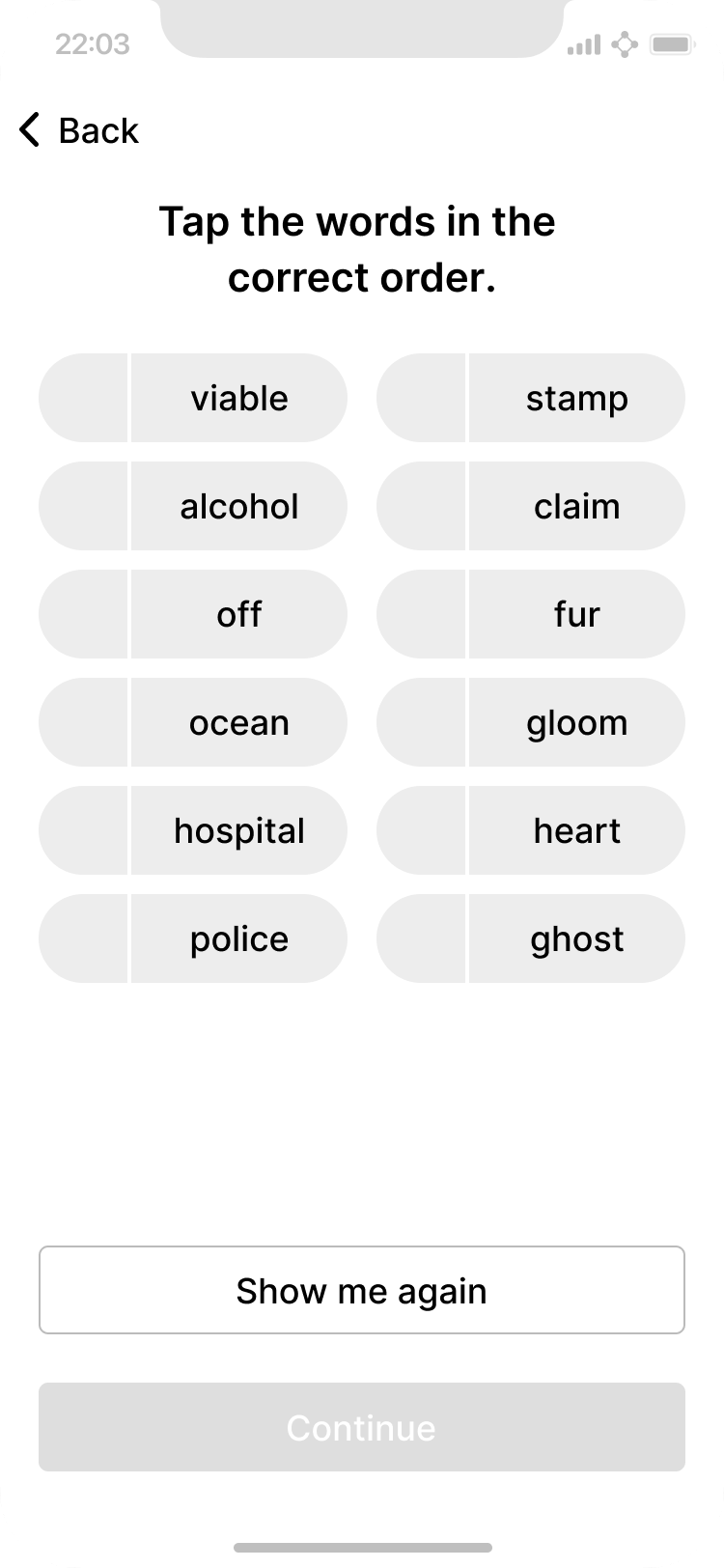Click the home indicator bar
The height and width of the screenshot is (1568, 724).
coord(362,1548)
